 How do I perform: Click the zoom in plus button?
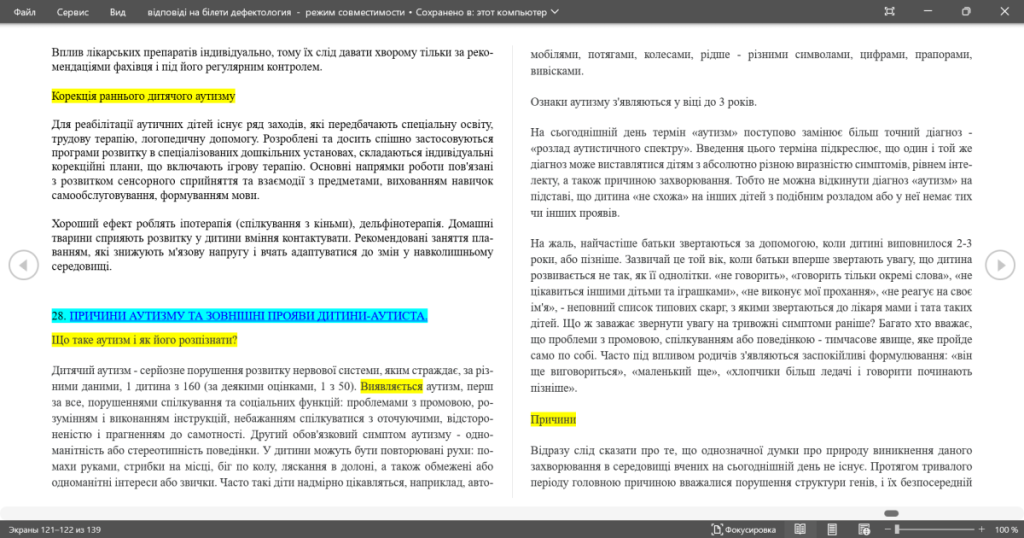982,530
